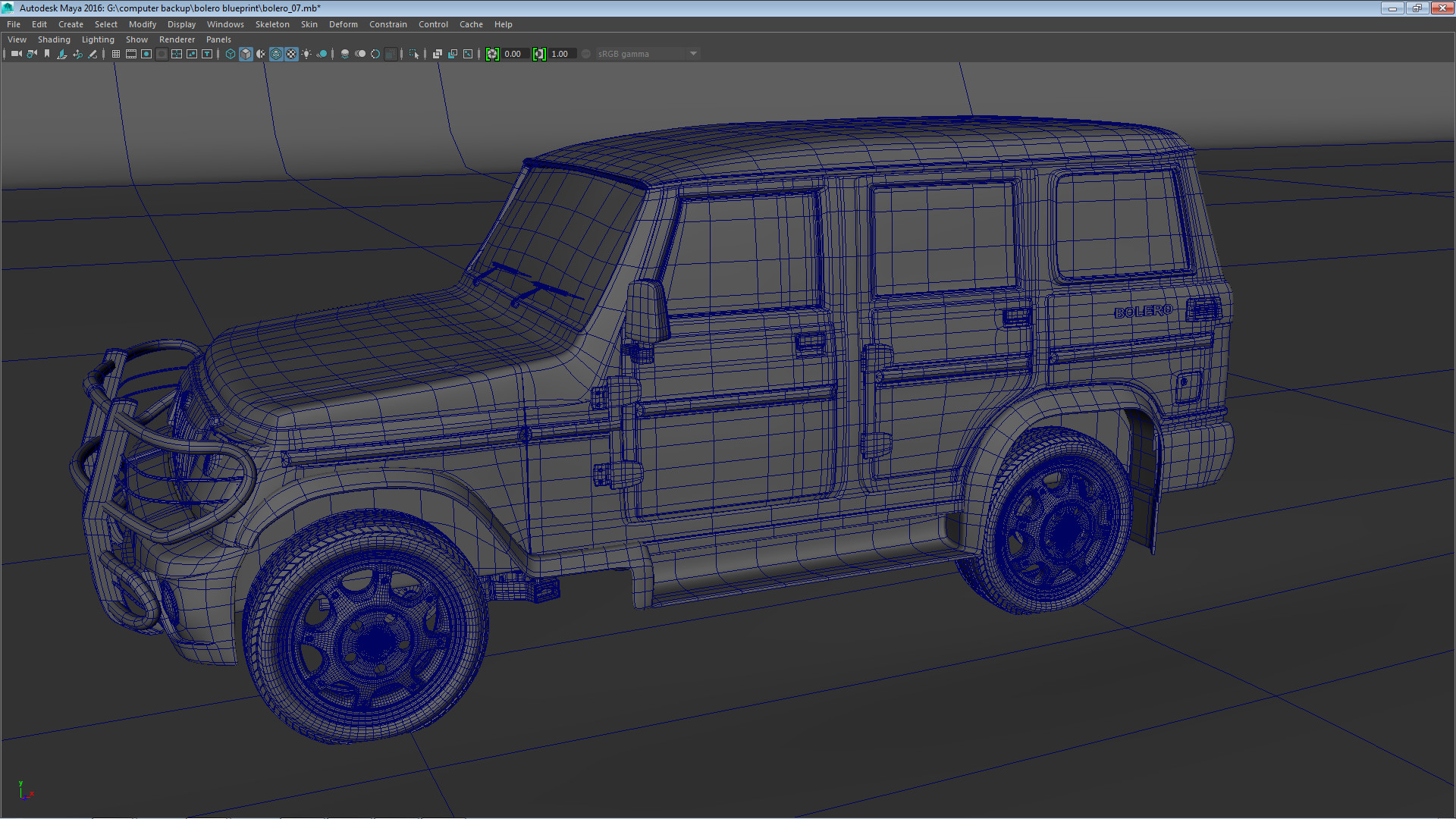Click the Camera Attributes icon
Viewport: 1456px width, 819px height.
[x=32, y=54]
